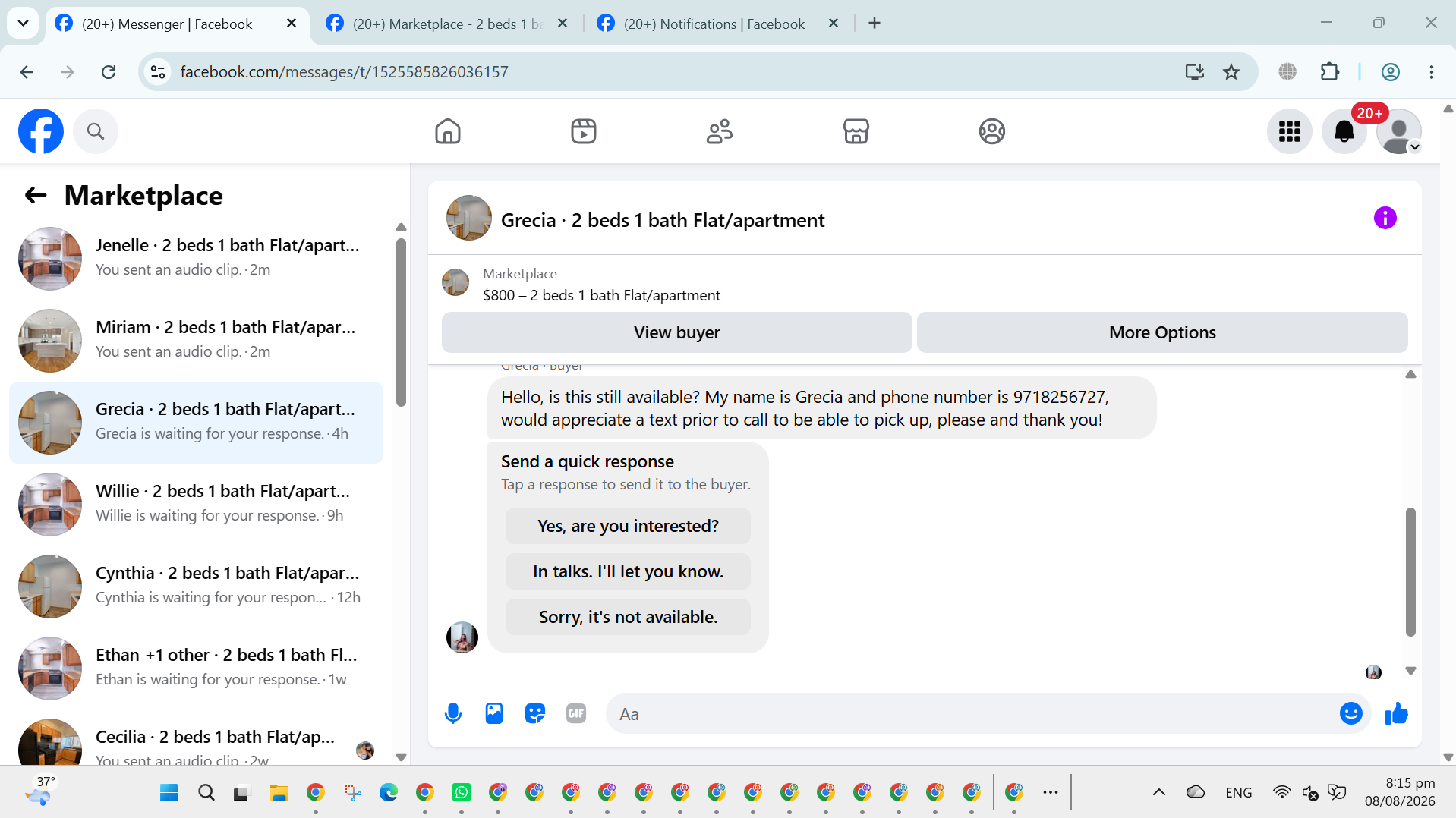The height and width of the screenshot is (818, 1456).
Task: Open the Reels video icon
Action: [x=584, y=131]
